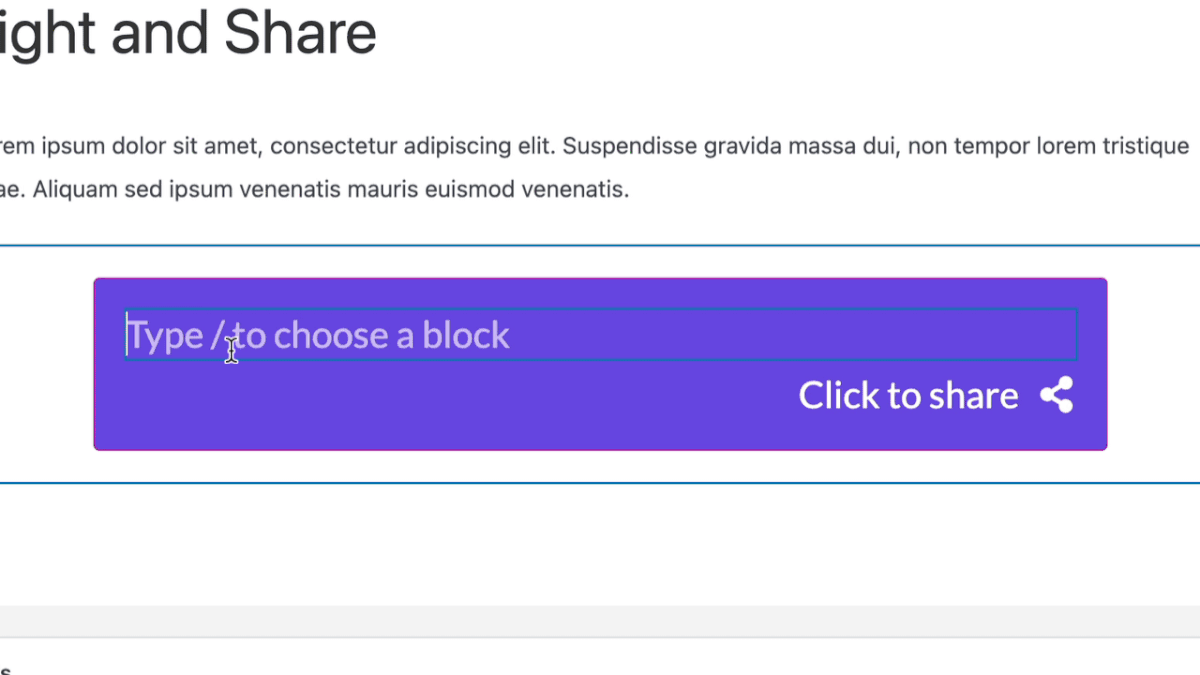Select the upper blue block separator line
The width and height of the screenshot is (1200, 675).
[600, 240]
